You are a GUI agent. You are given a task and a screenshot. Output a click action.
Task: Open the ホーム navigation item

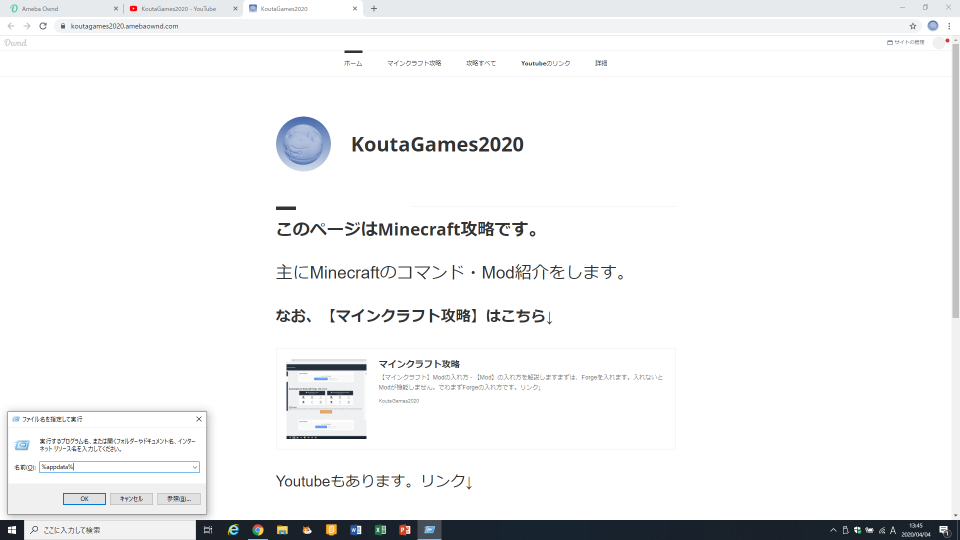pos(353,63)
